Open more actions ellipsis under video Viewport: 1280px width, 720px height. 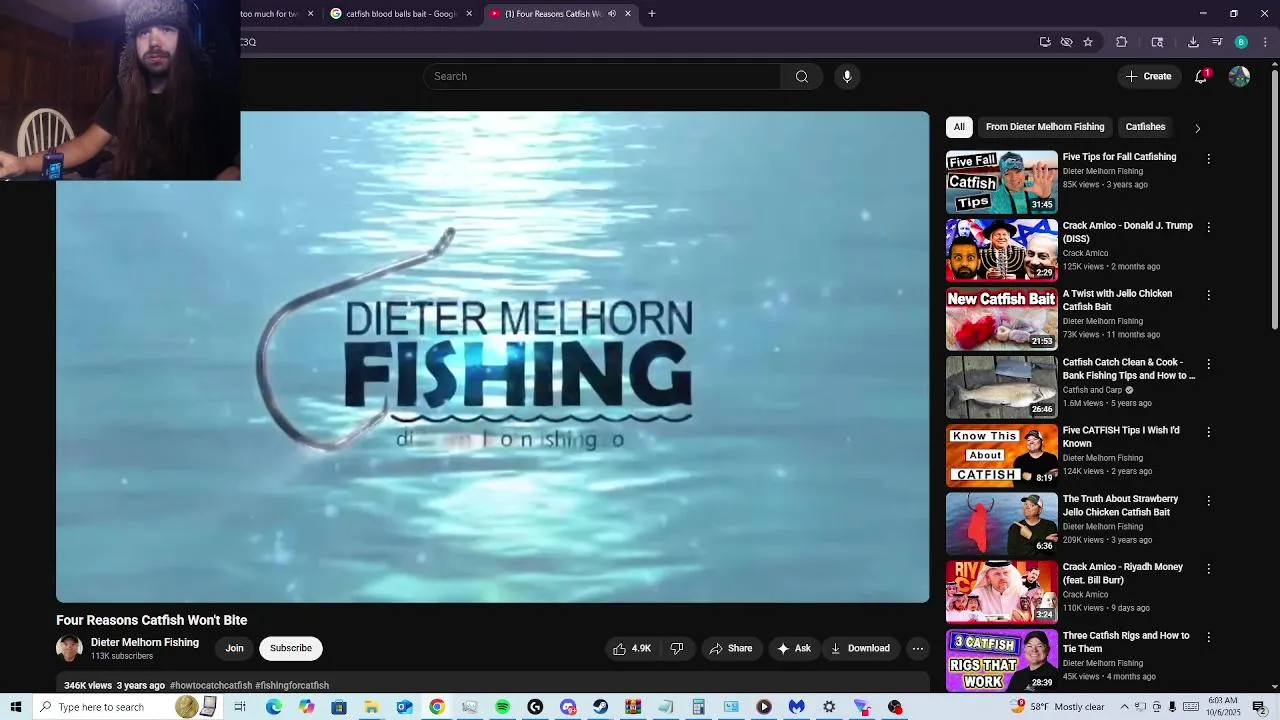coord(917,648)
